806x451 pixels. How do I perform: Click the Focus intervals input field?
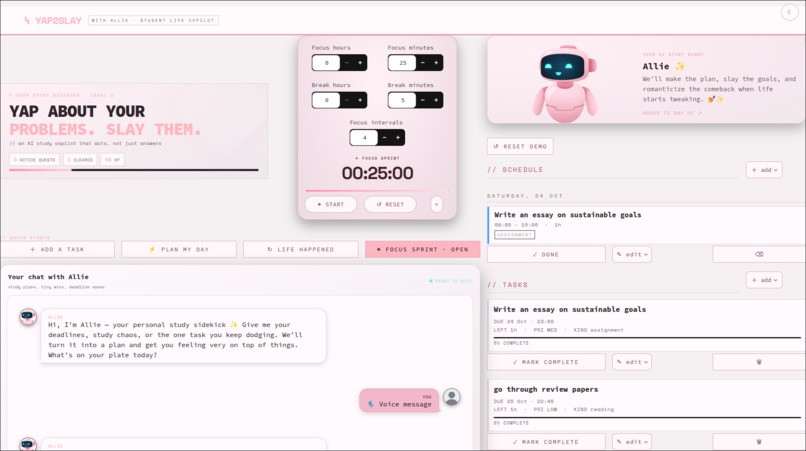pyautogui.click(x=364, y=138)
